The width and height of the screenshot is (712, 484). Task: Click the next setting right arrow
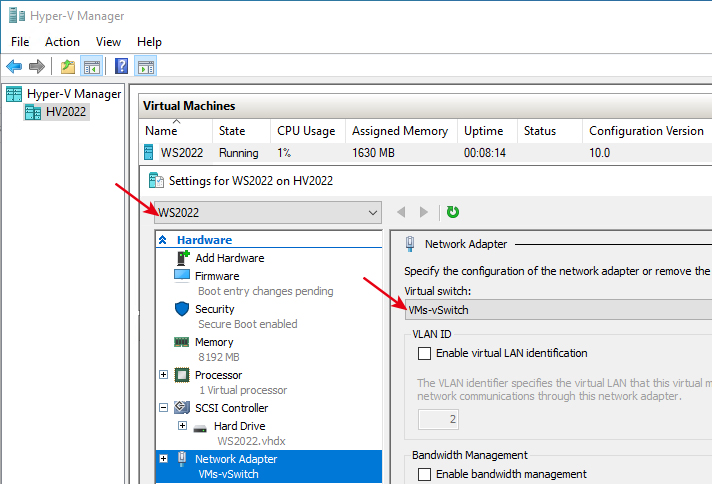[x=424, y=212]
